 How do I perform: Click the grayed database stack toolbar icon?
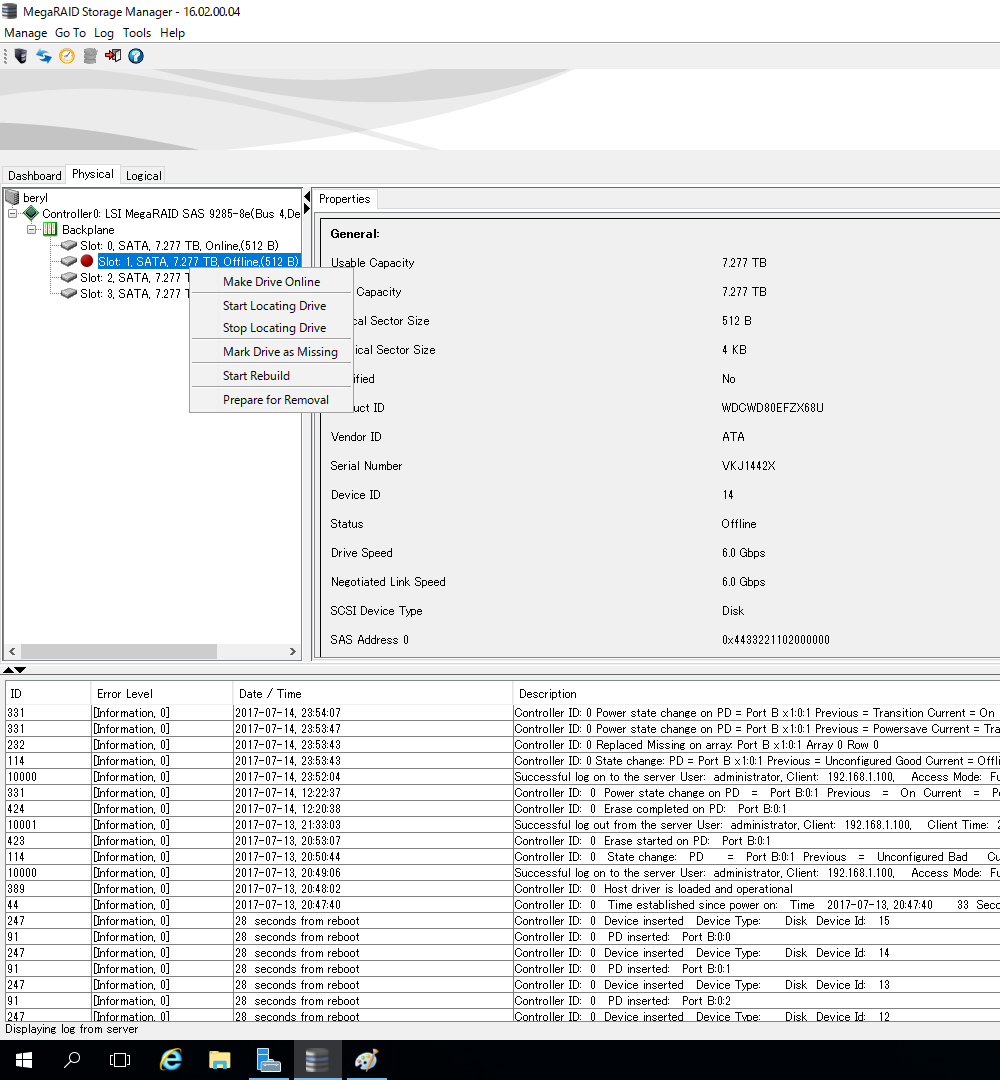(90, 56)
